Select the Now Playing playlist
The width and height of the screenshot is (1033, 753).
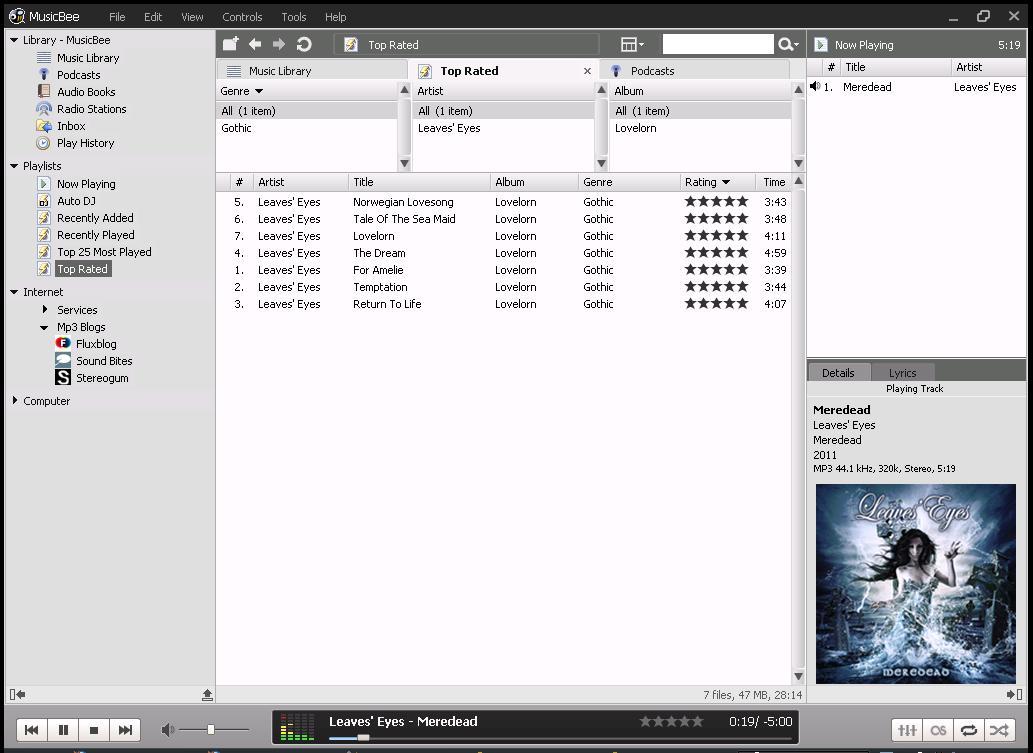[x=86, y=184]
